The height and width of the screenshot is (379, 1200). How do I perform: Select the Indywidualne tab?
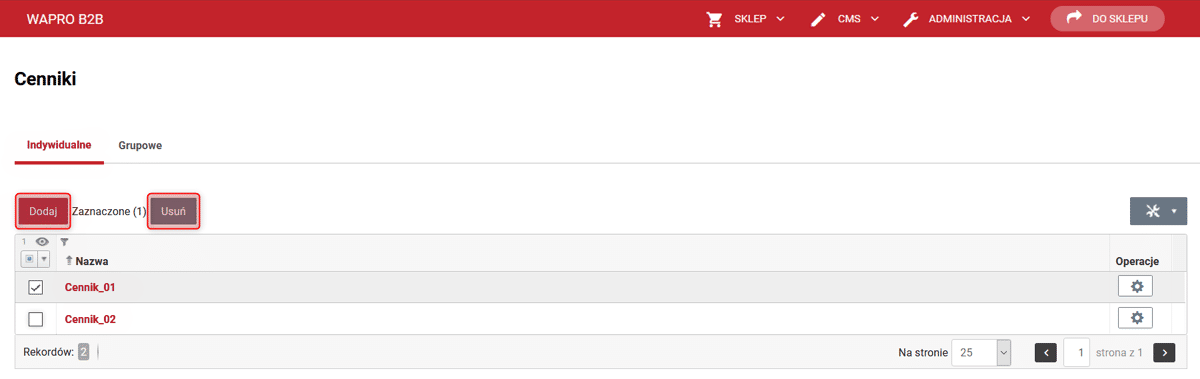(x=59, y=145)
